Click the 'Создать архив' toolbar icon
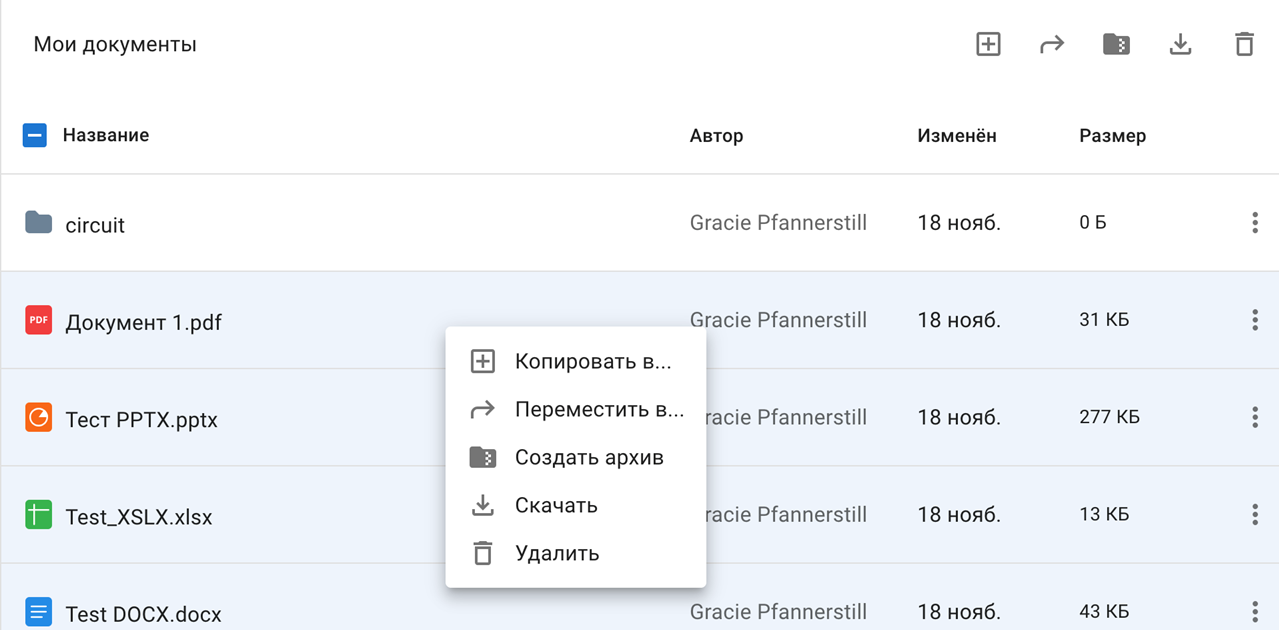1279x630 pixels. pos(1115,44)
